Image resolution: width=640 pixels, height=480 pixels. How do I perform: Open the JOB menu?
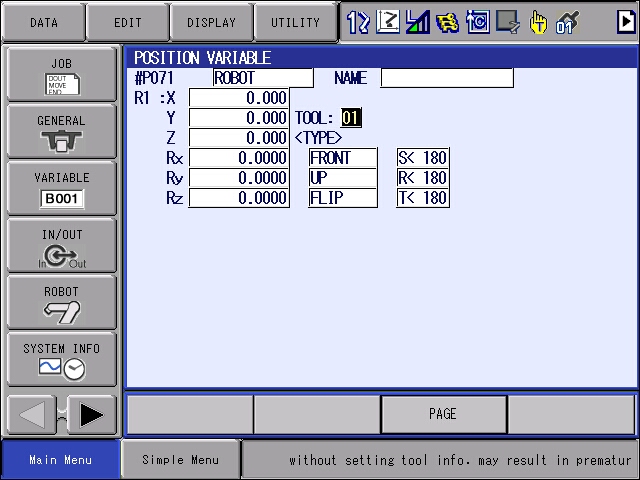(x=62, y=74)
